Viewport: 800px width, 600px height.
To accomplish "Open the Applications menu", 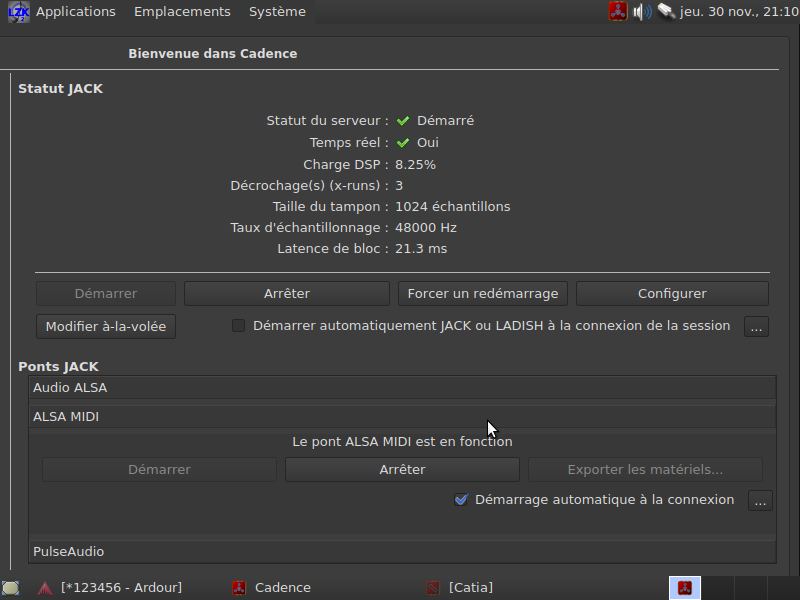I will [x=76, y=12].
